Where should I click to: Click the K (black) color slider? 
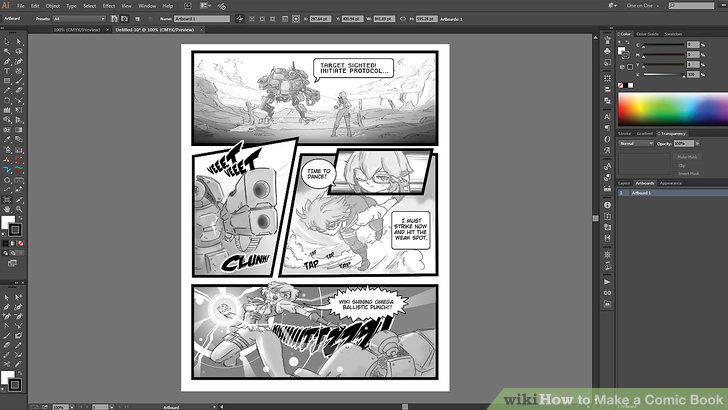click(x=663, y=75)
